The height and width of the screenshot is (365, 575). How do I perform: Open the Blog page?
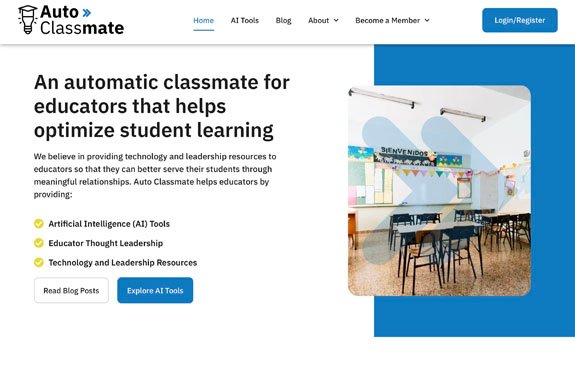283,21
